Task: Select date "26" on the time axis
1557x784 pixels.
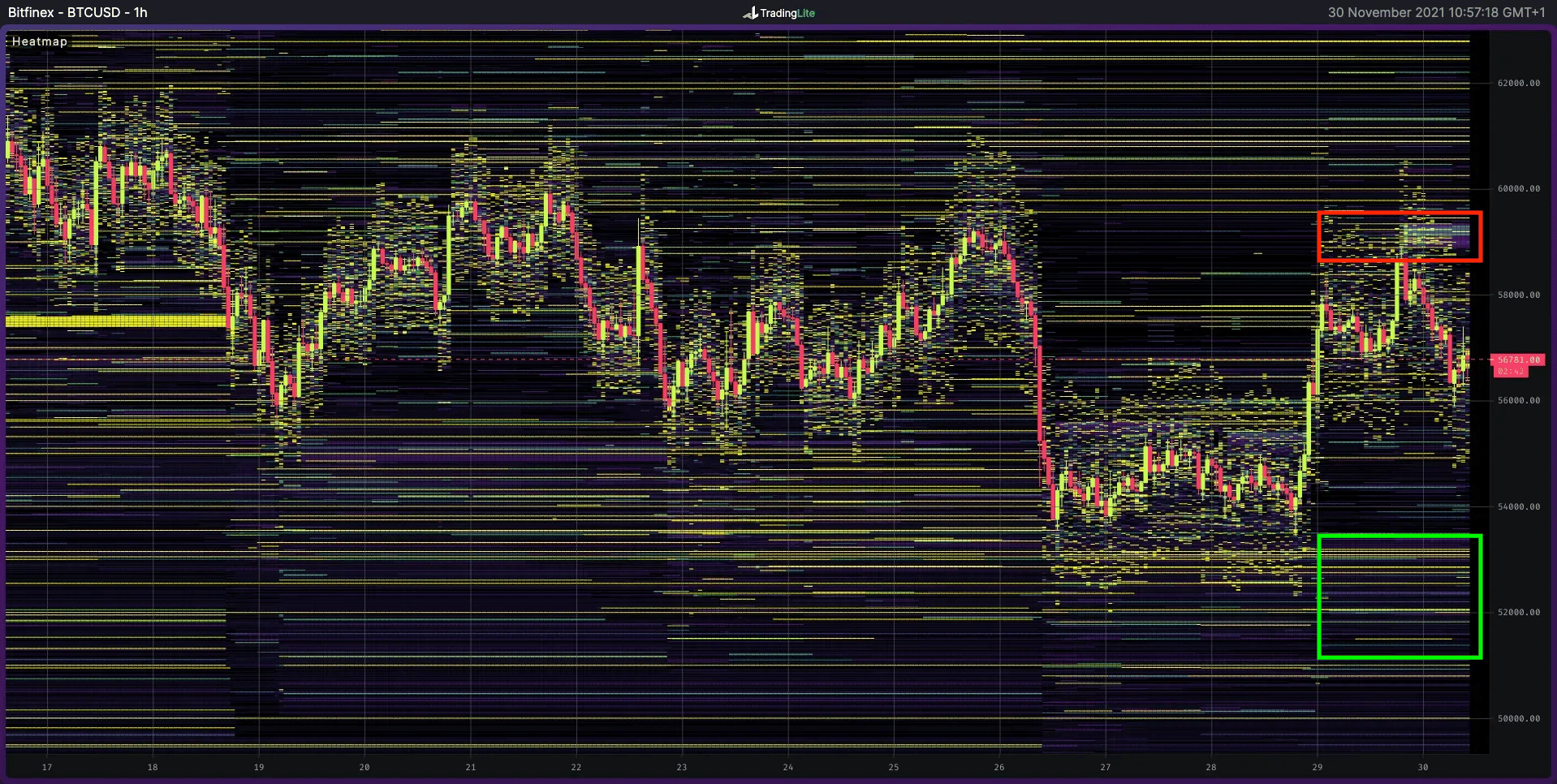Action: (999, 767)
